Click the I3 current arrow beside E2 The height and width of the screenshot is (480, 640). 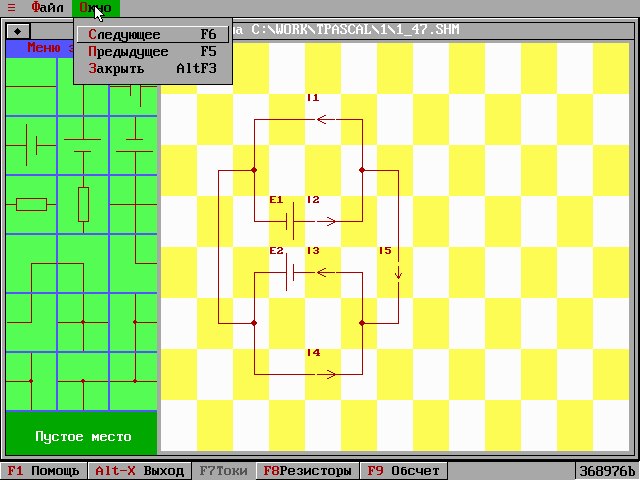pyautogui.click(x=324, y=271)
